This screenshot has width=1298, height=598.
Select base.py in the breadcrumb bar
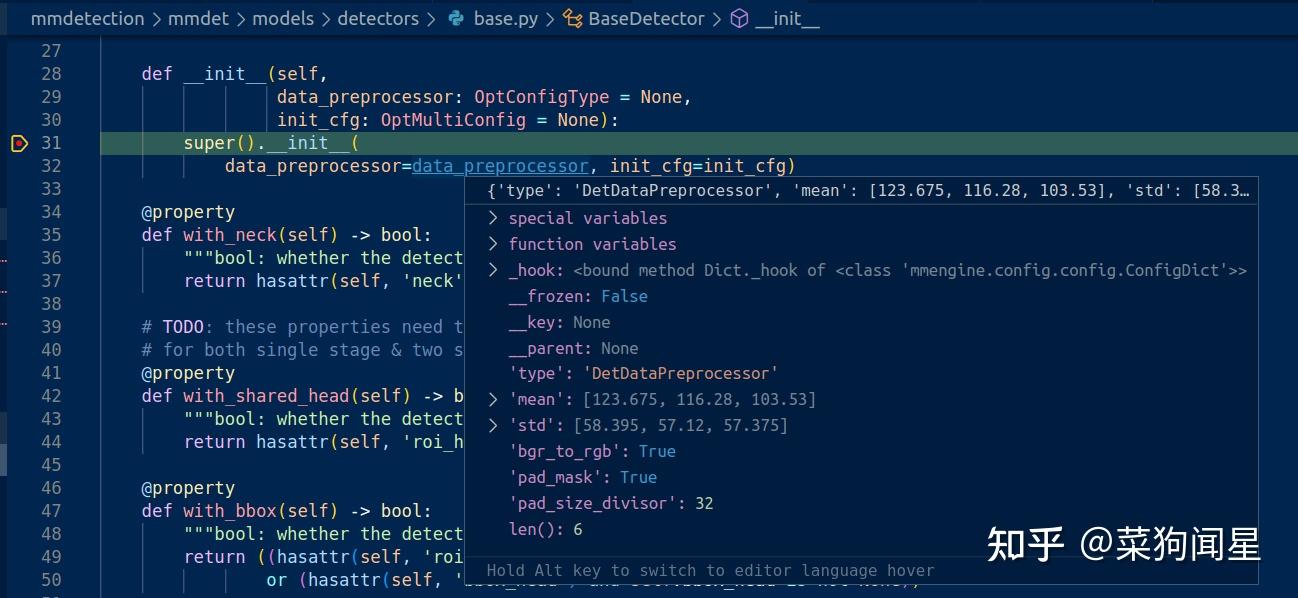tap(505, 18)
